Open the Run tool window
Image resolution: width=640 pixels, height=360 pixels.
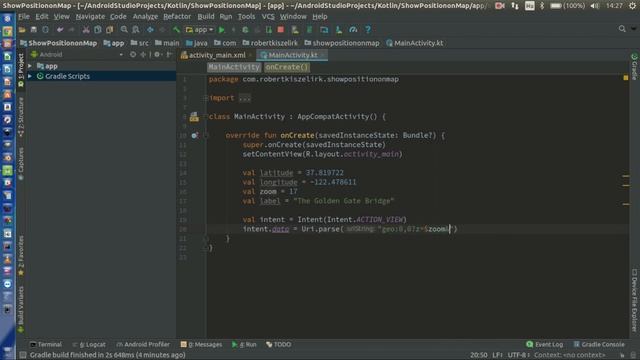point(244,344)
